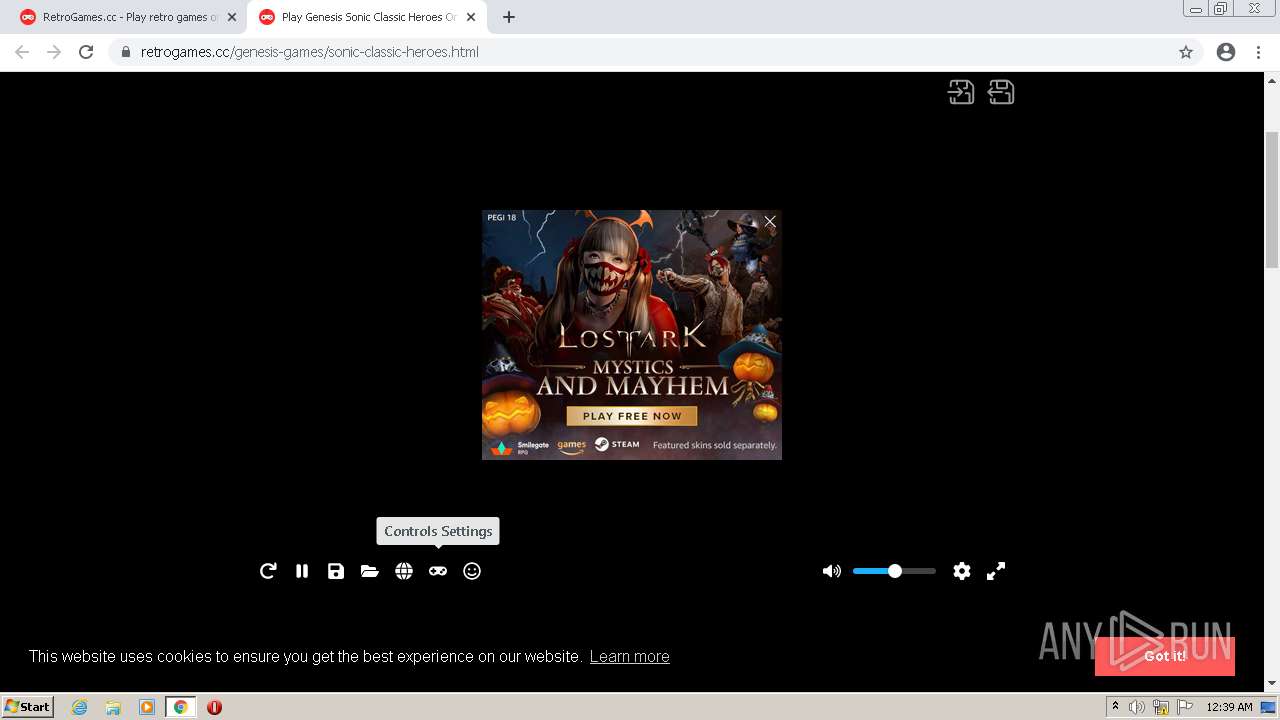Click the scrollbar down arrow
This screenshot has width=1280, height=720.
(1272, 684)
